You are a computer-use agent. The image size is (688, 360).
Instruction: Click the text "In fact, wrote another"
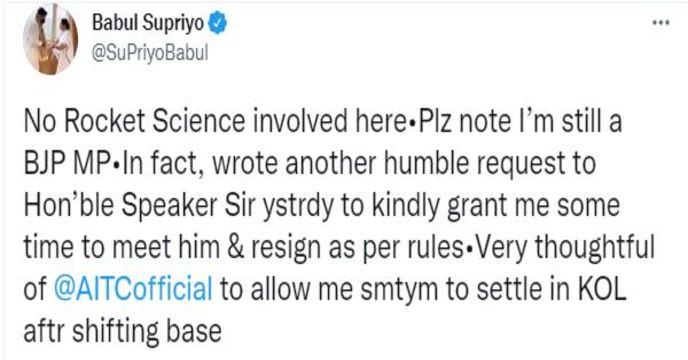click(x=252, y=164)
